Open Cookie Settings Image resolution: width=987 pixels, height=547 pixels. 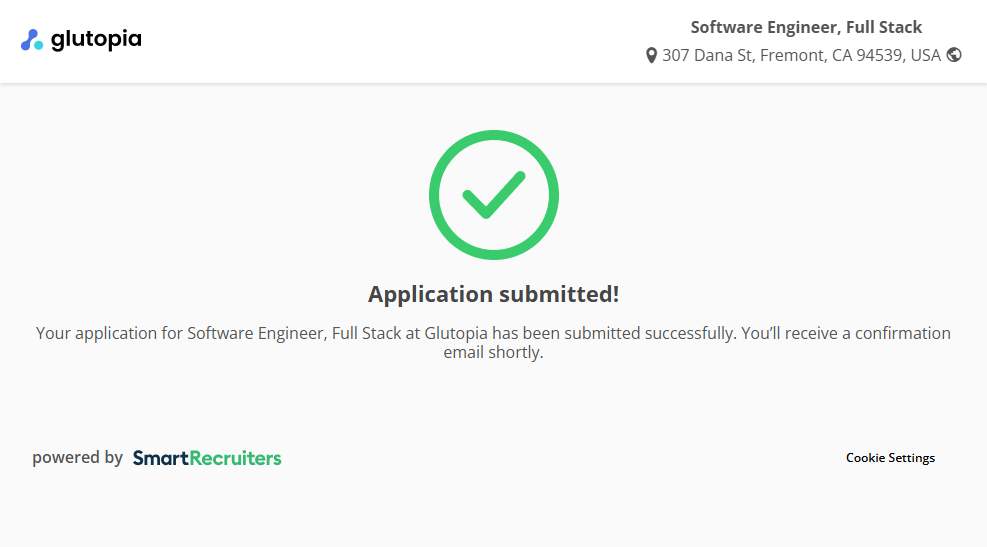coord(890,458)
